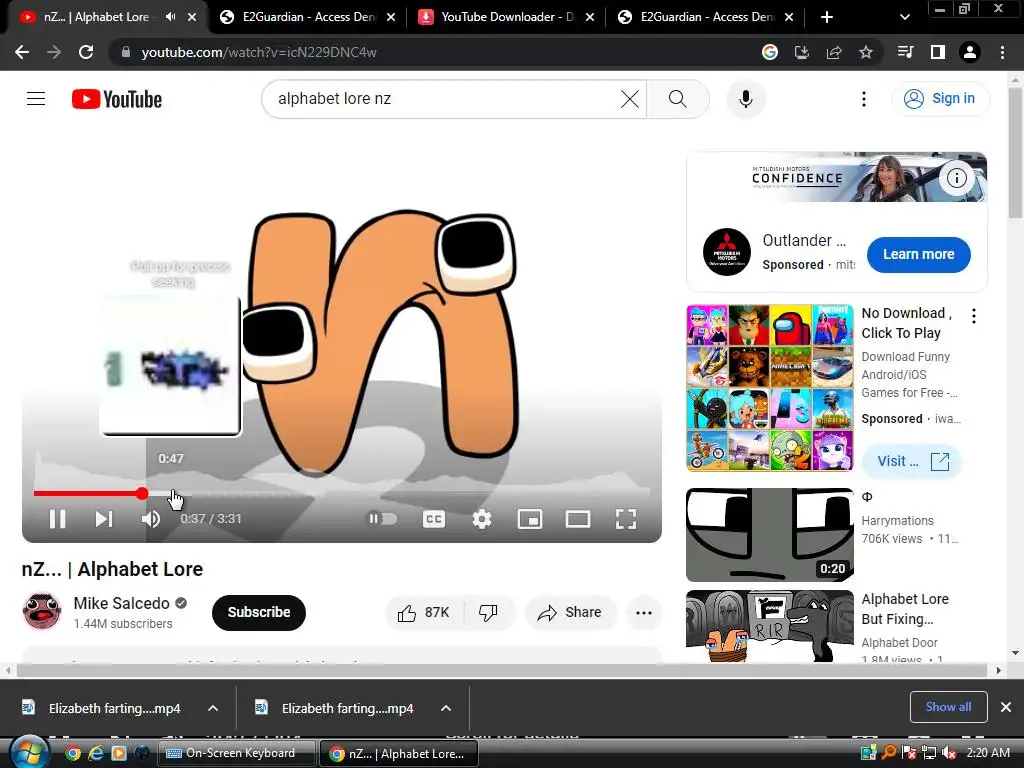Screen dimensions: 1024x768
Task: Click the red scrubber handle on timeline
Action: (142, 494)
